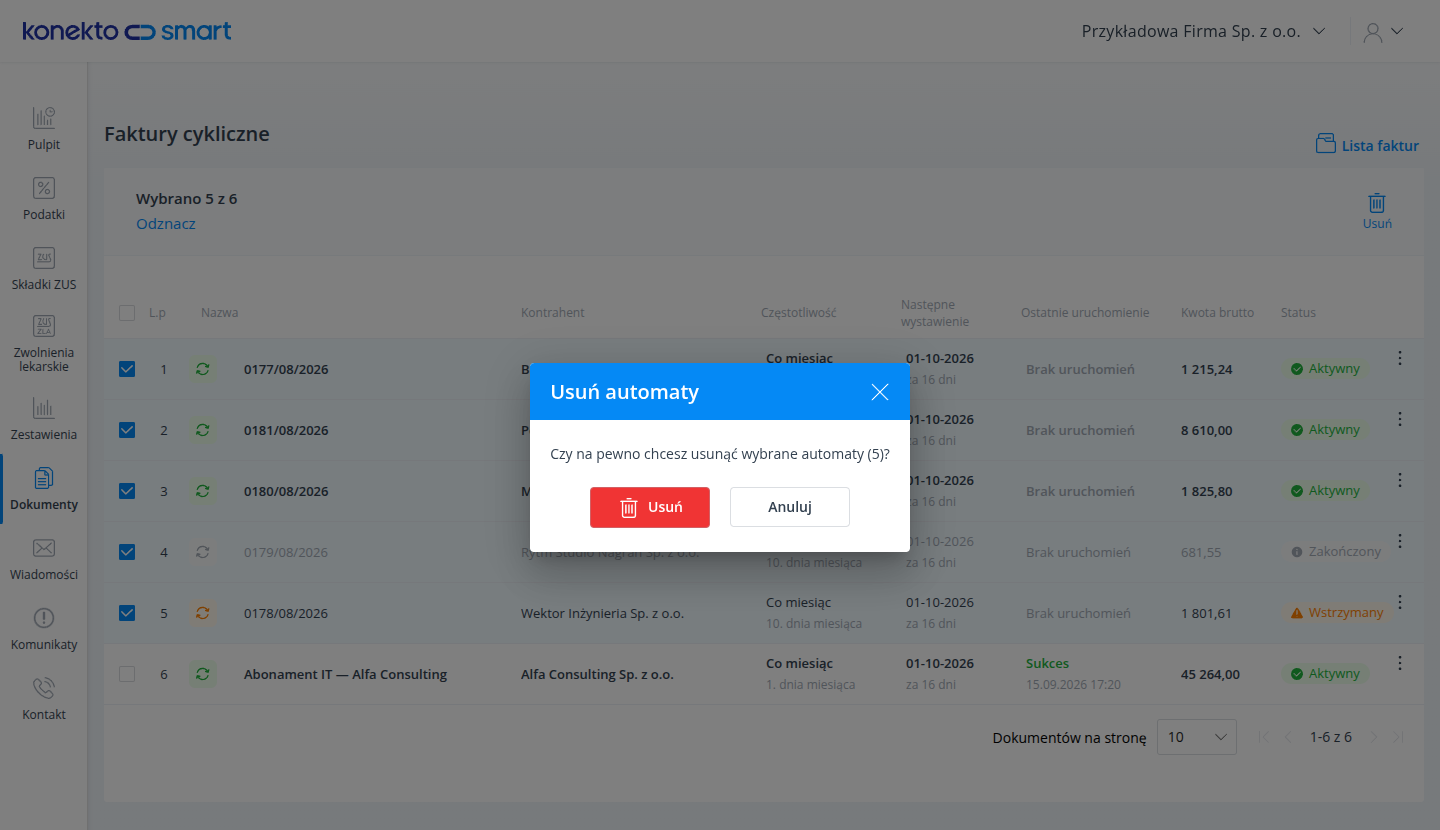This screenshot has height=830, width=1440.
Task: Cancel the dialog with Anuluj
Action: point(790,507)
